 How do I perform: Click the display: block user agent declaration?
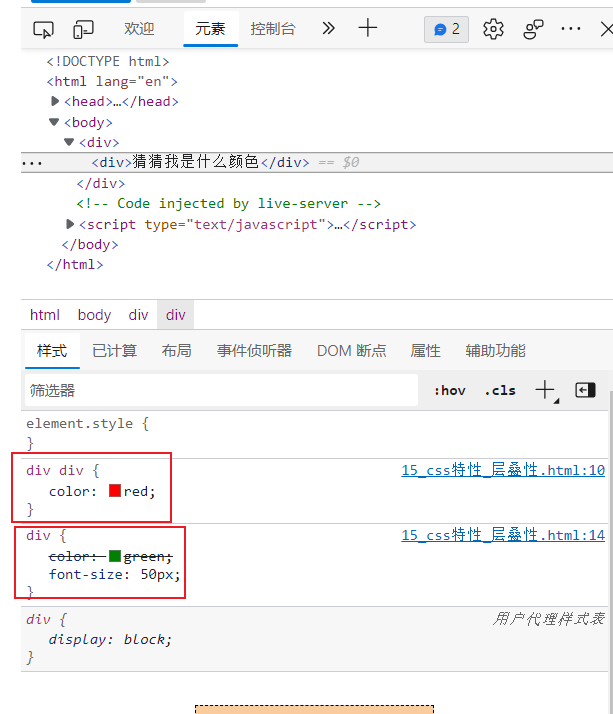[110, 639]
